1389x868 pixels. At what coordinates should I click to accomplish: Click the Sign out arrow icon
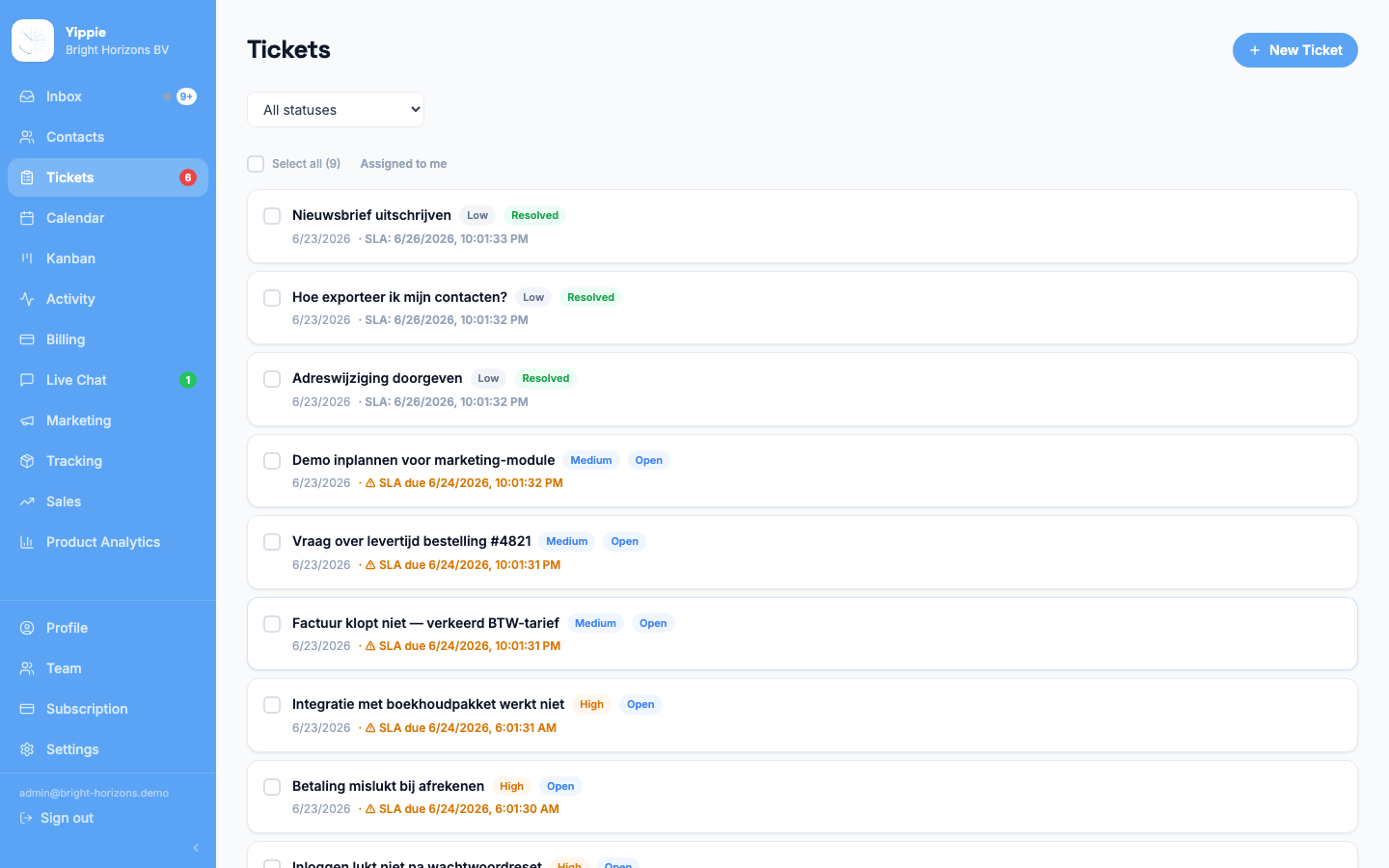pos(26,818)
